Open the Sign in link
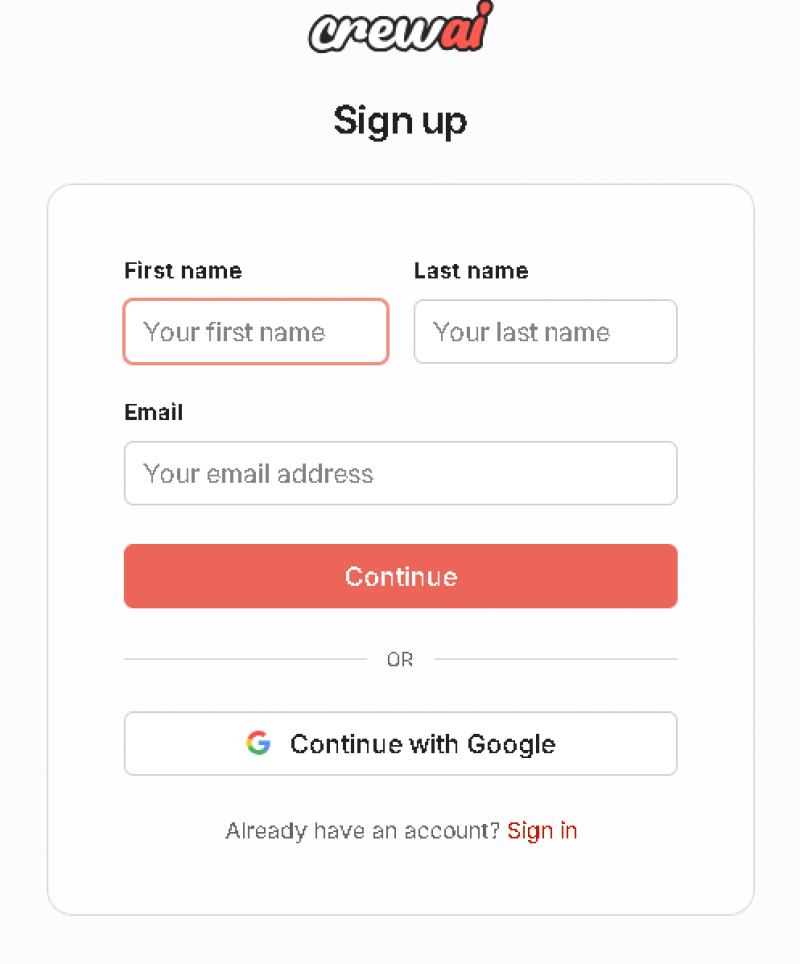 [542, 830]
